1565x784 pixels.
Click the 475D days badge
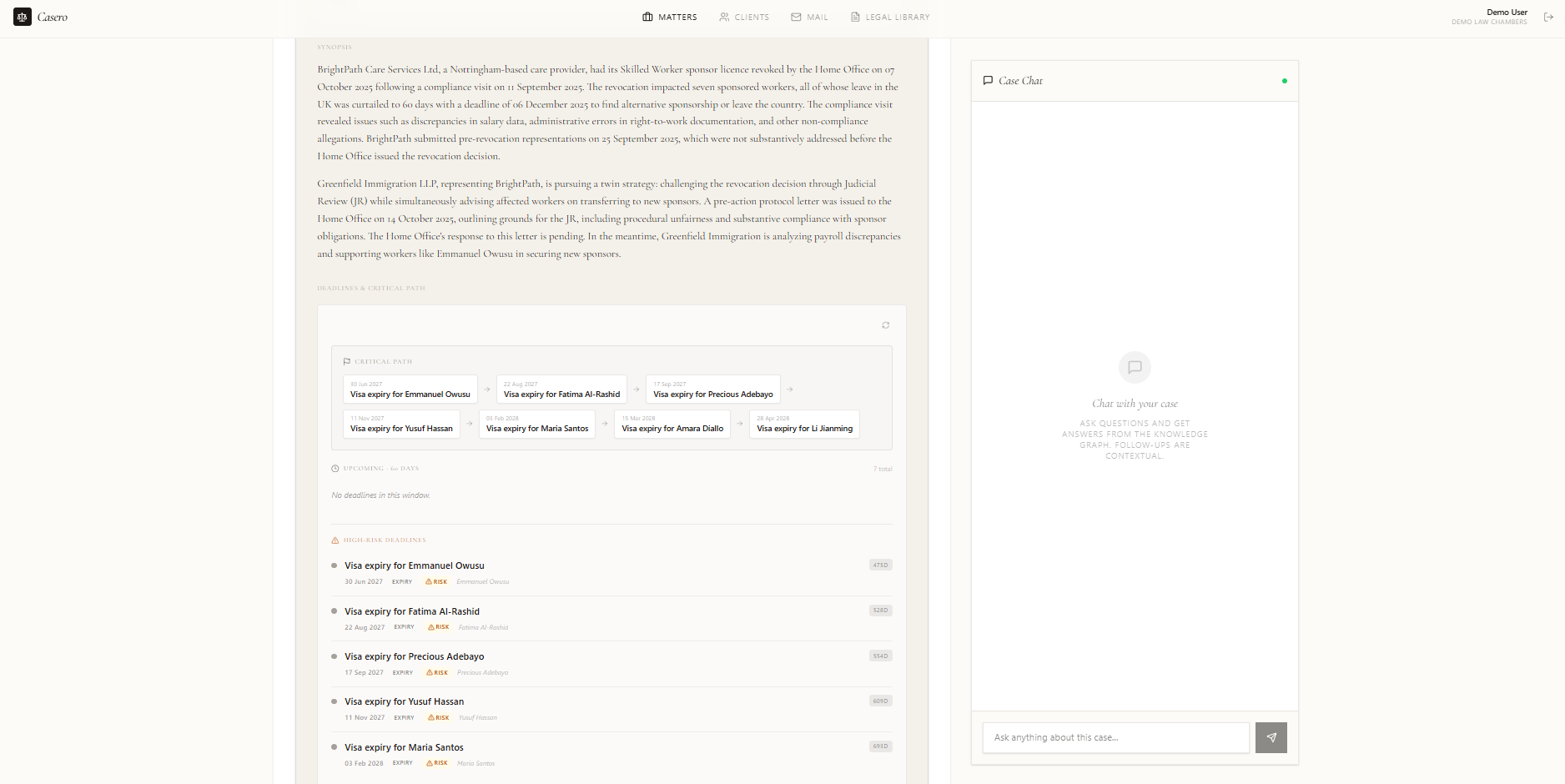point(880,565)
